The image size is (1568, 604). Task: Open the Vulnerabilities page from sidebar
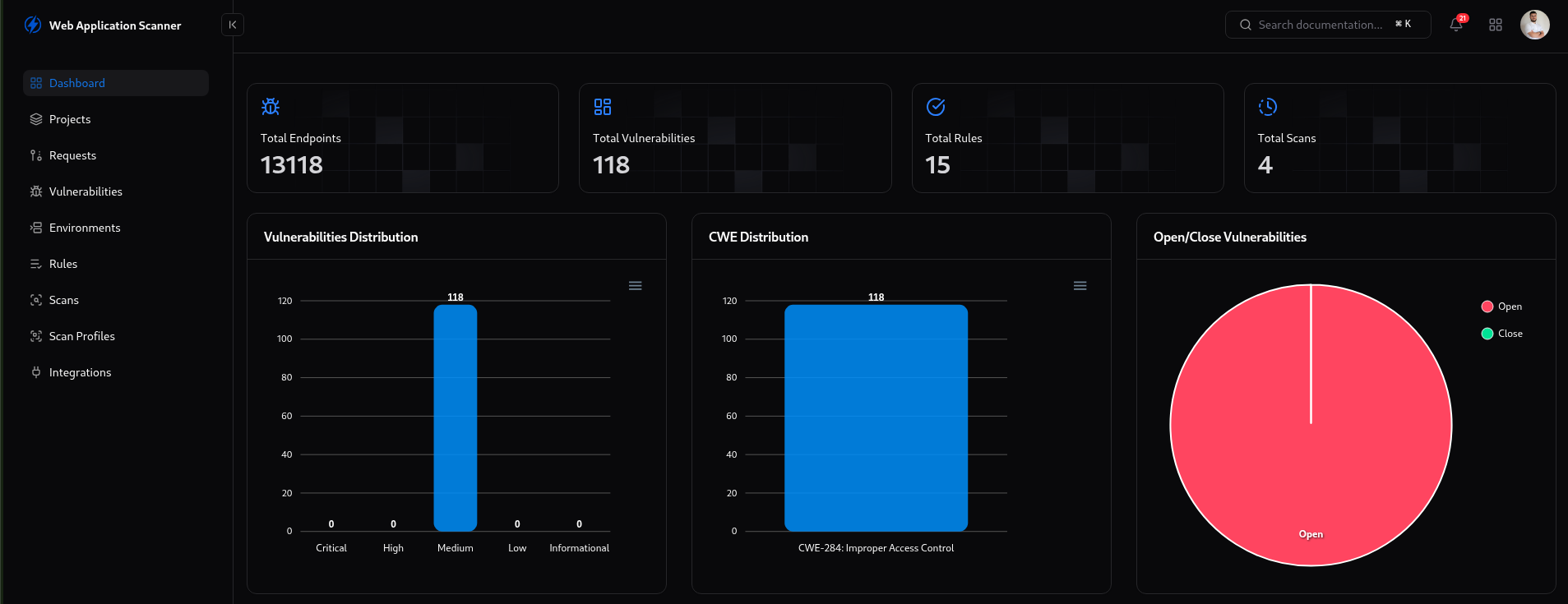[x=86, y=191]
